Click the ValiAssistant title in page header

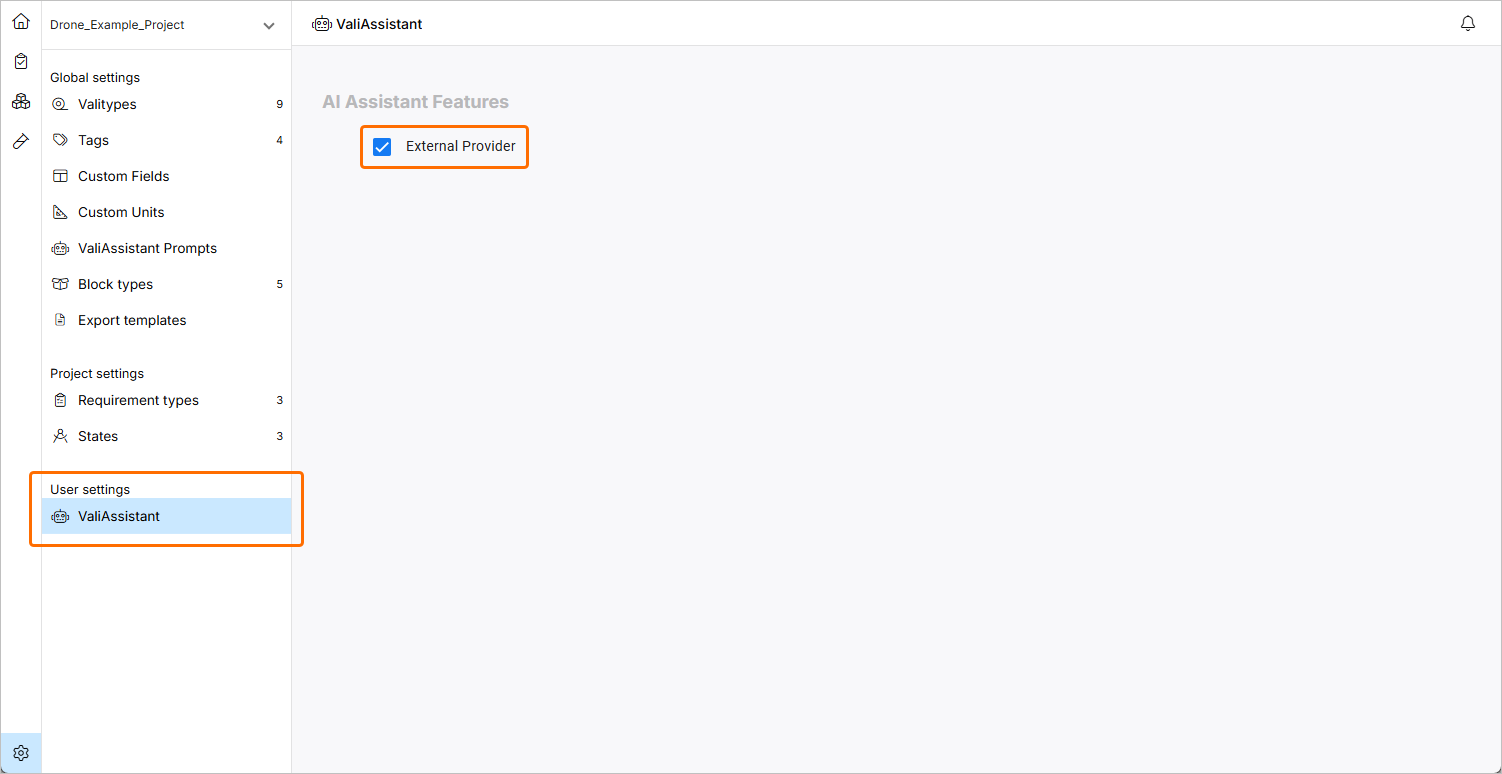tap(379, 24)
